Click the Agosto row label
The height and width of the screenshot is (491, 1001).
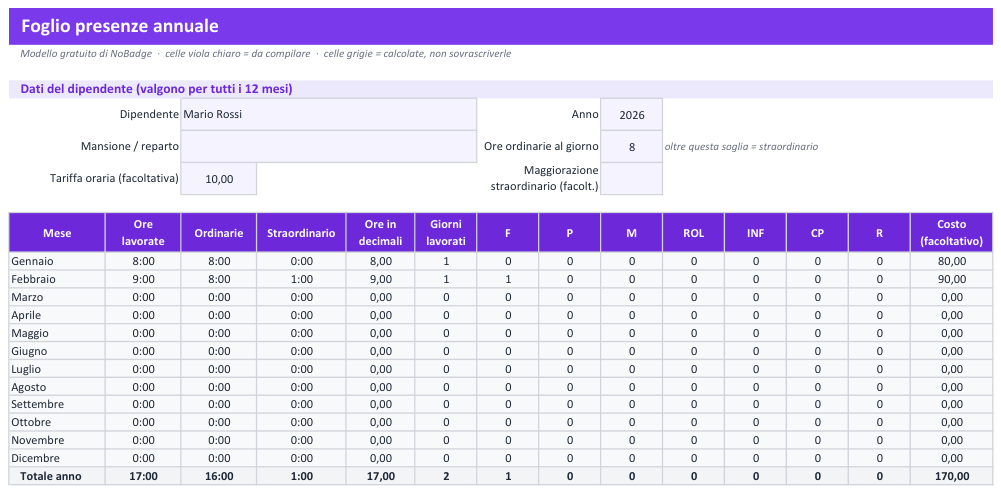tap(57, 386)
